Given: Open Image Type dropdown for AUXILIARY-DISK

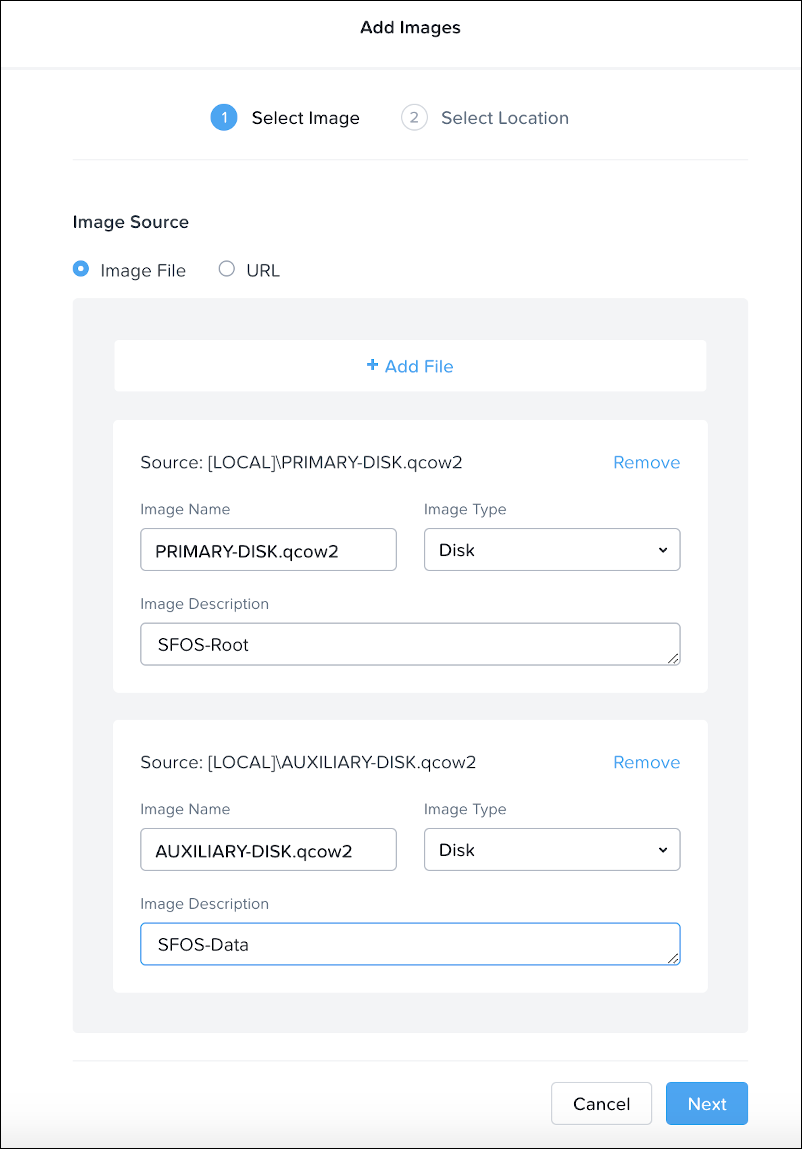Looking at the screenshot, I should [x=551, y=850].
